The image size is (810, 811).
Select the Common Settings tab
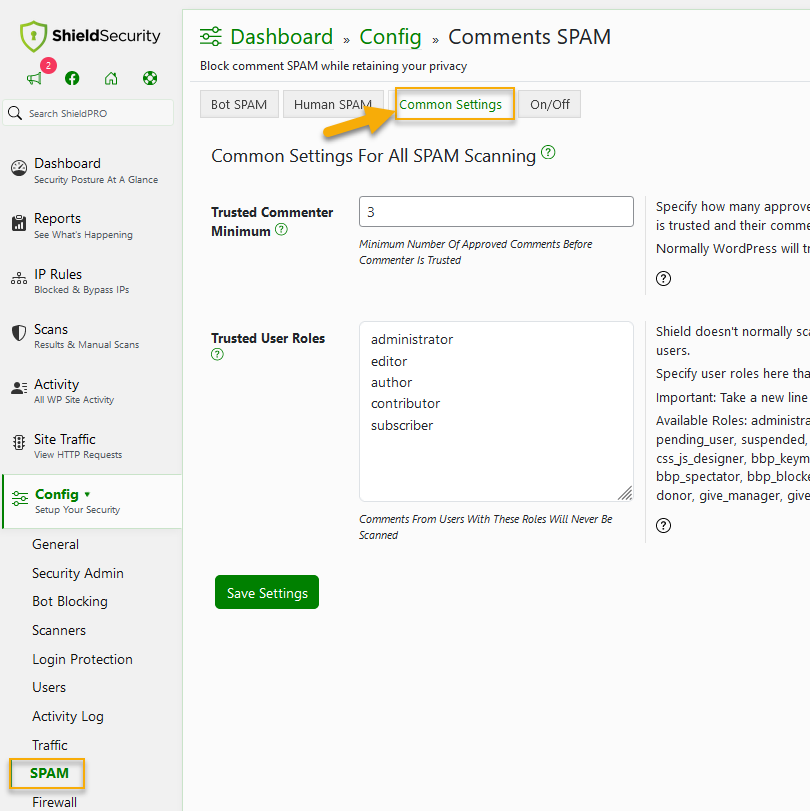coord(451,104)
